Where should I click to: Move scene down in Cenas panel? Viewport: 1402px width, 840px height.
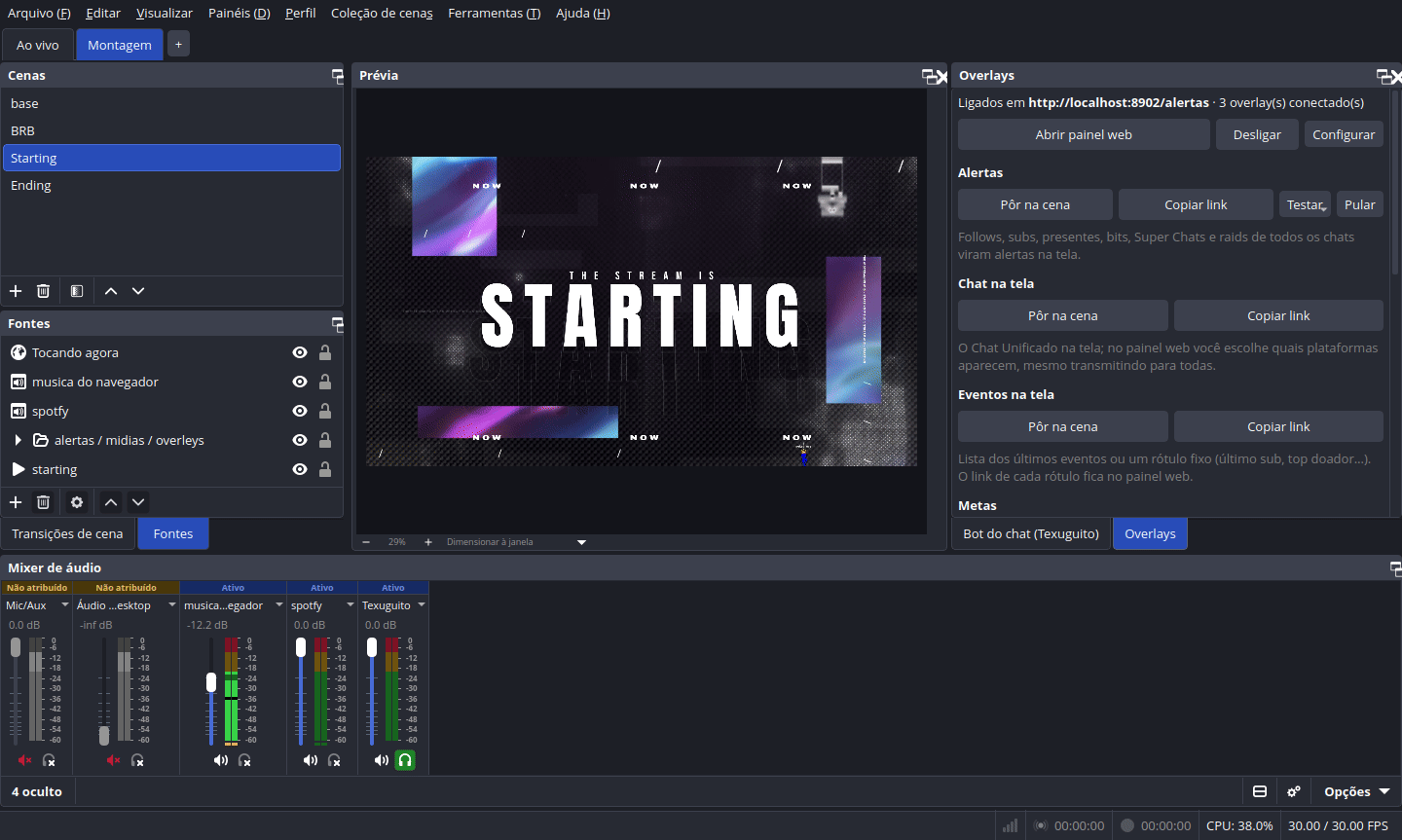click(138, 291)
